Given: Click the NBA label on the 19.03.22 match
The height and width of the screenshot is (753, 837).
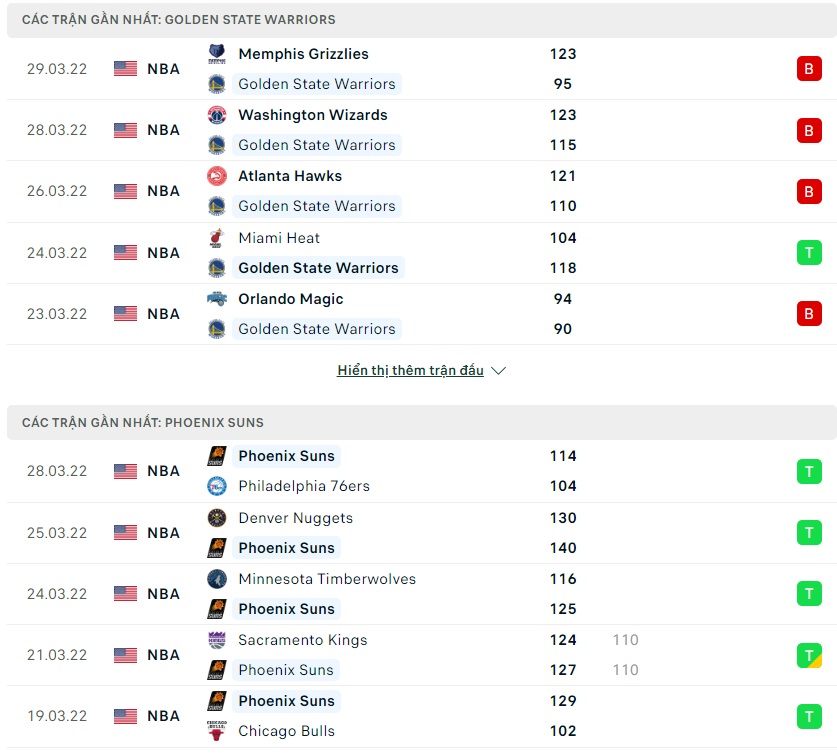Looking at the screenshot, I should point(163,716).
